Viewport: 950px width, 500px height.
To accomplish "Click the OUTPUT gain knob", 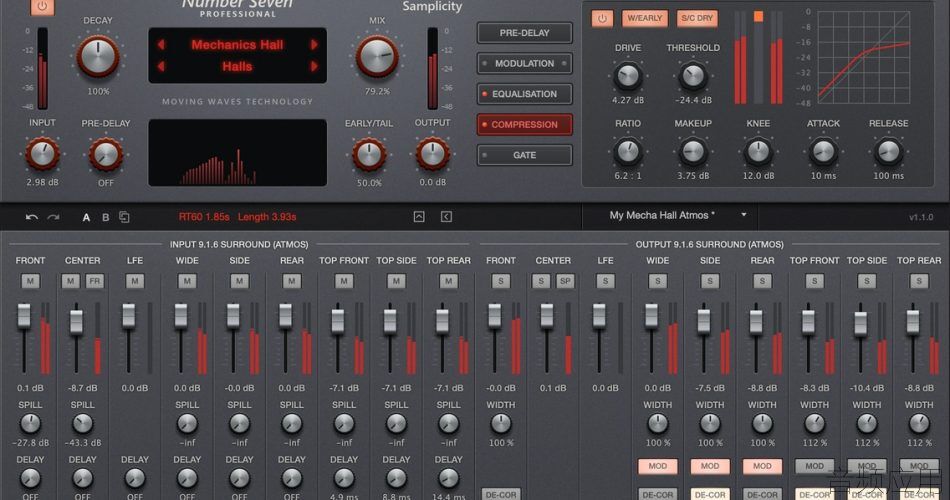I will tap(433, 154).
